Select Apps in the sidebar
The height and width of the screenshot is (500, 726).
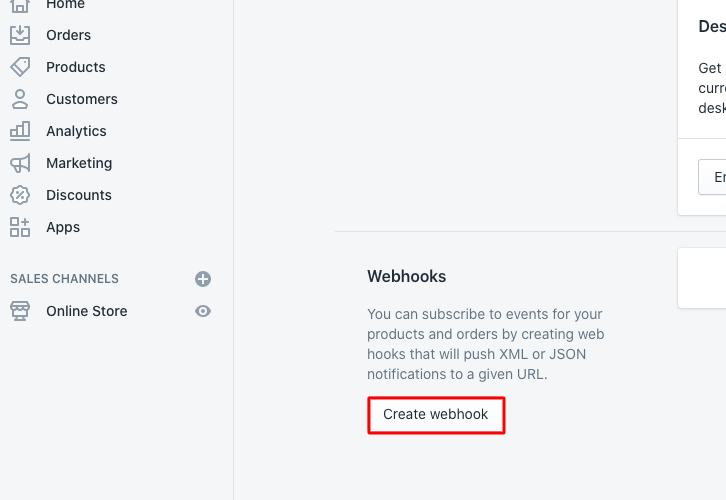(x=63, y=227)
